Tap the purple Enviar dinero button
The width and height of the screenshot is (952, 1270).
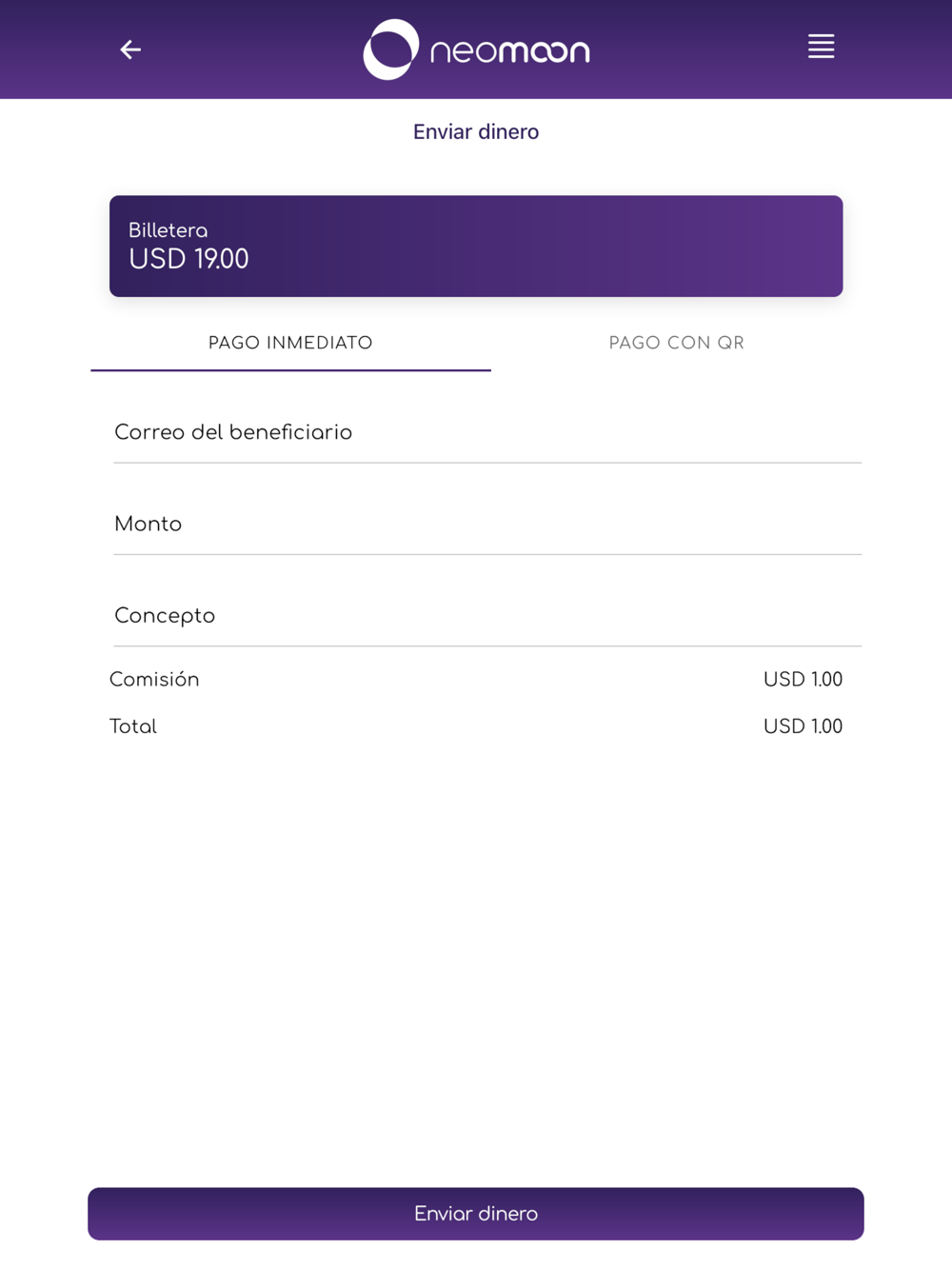[x=476, y=1214]
